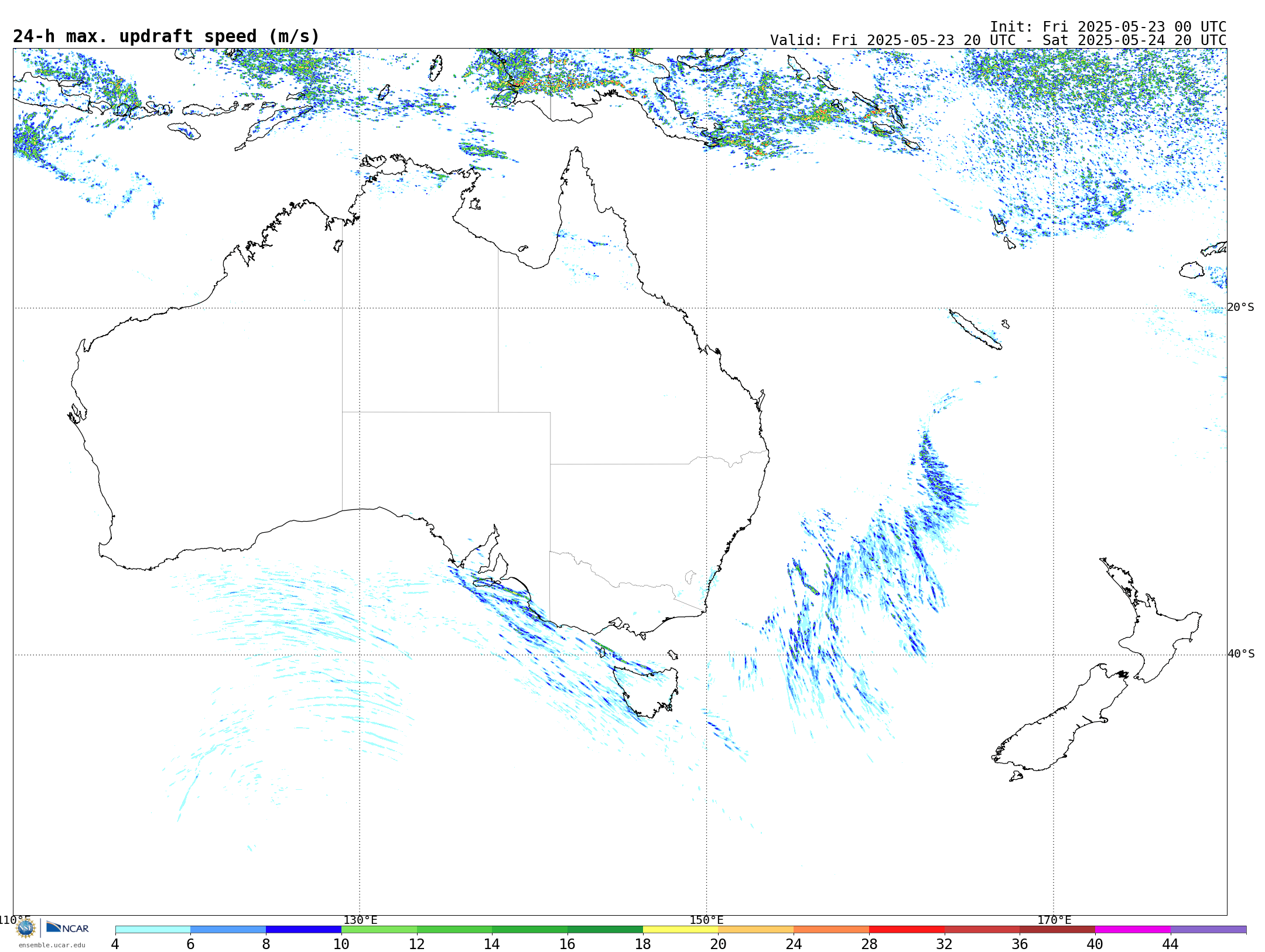
Task: Click the NCAR logo
Action: tap(67, 928)
